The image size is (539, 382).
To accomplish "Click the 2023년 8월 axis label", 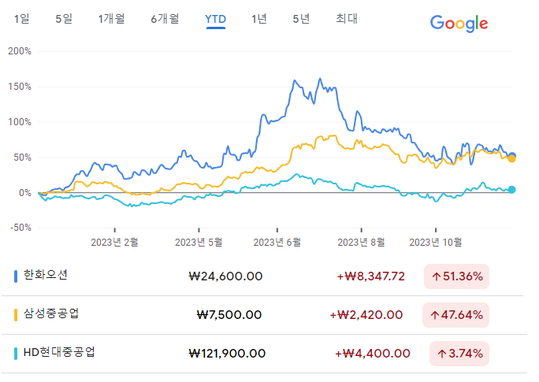I will [361, 242].
